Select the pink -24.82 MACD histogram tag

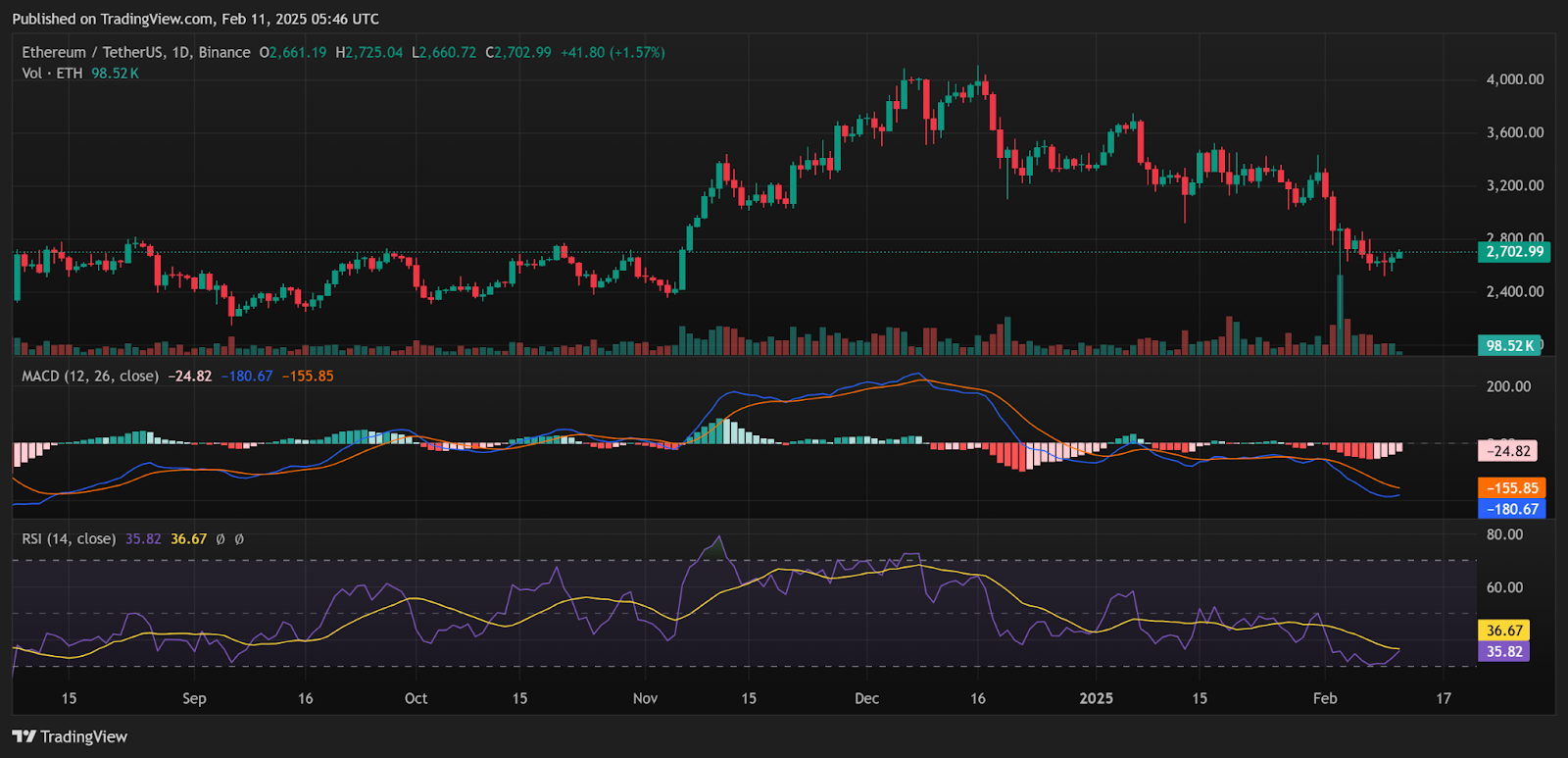tap(1509, 451)
